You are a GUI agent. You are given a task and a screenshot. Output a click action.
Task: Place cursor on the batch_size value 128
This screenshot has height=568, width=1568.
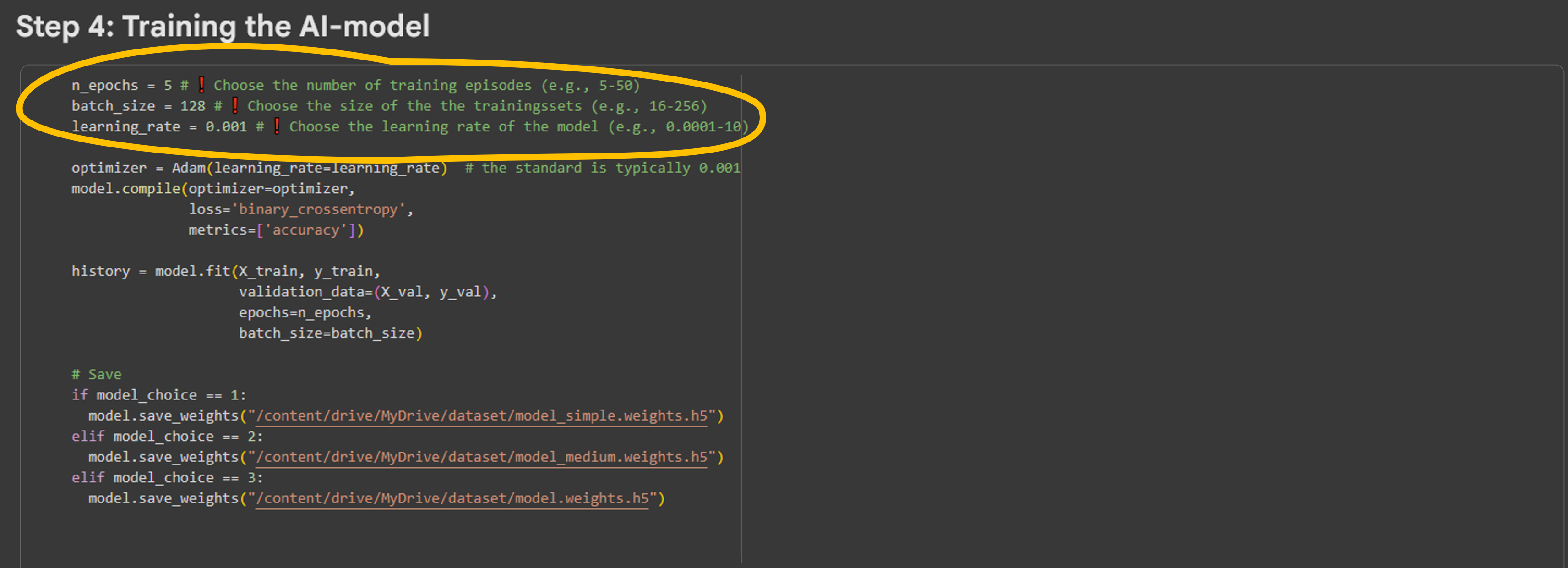(192, 107)
